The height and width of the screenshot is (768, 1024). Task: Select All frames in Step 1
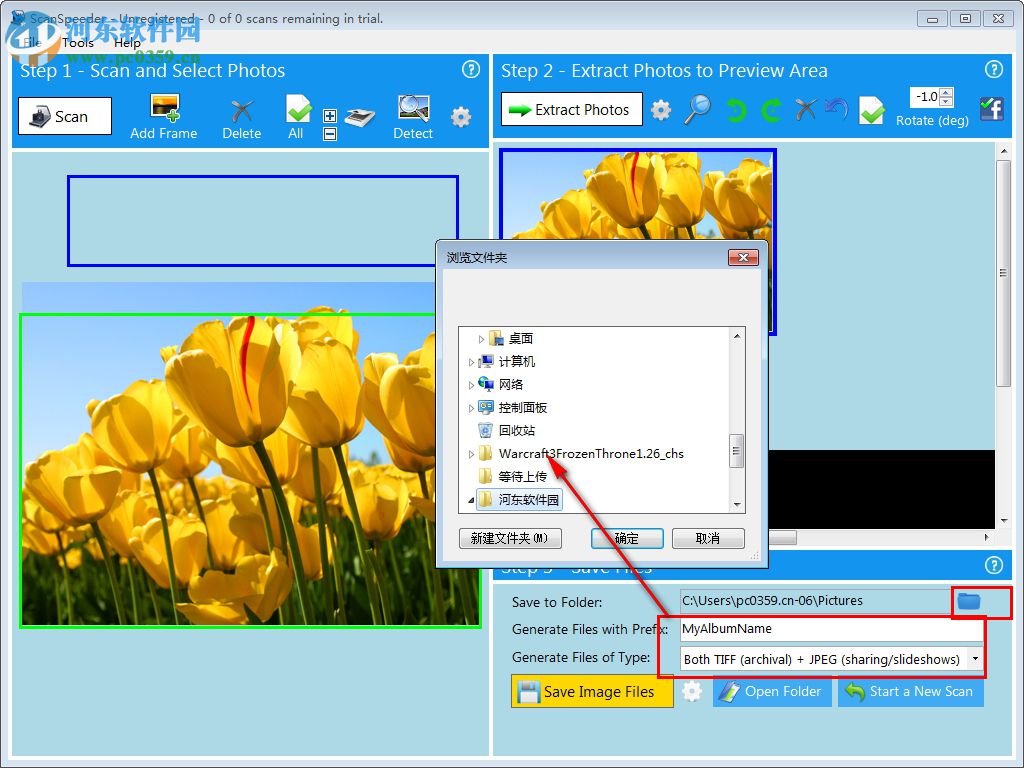coord(297,117)
